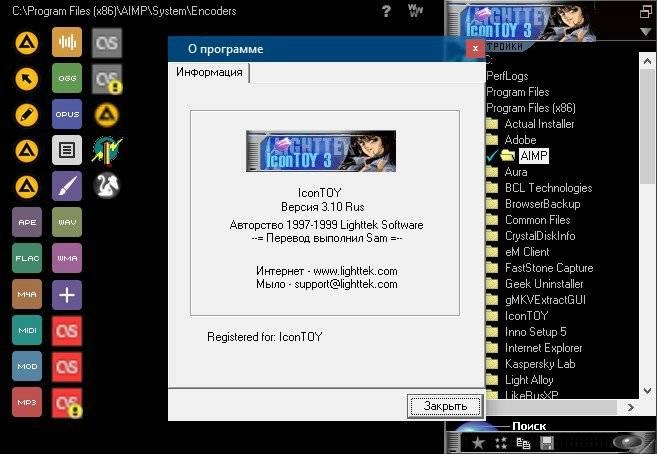Viewport: 657px width, 454px height.
Task: Open help with the question mark icon
Action: click(386, 11)
